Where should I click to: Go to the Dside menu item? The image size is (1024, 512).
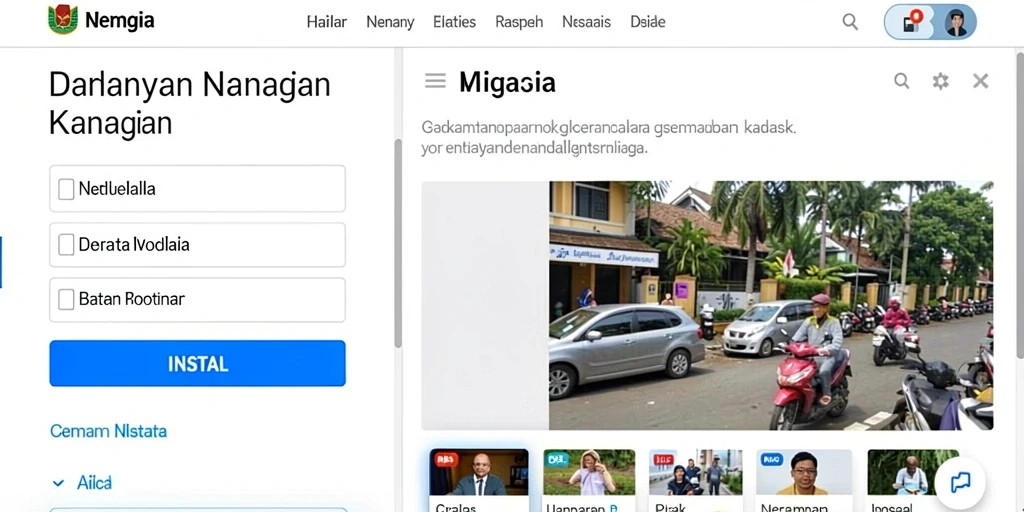coord(648,22)
